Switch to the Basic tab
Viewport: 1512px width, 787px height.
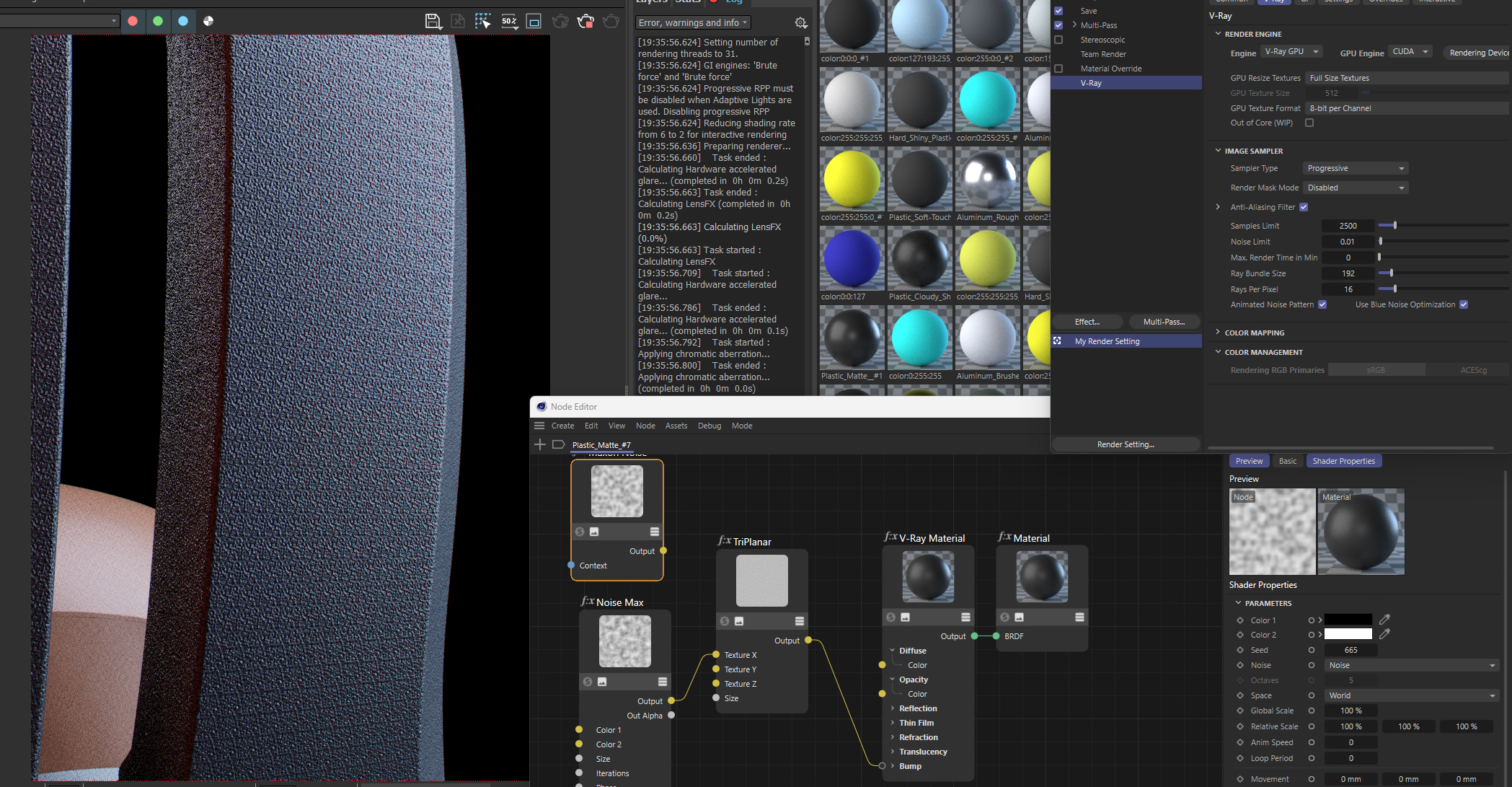click(x=1287, y=461)
